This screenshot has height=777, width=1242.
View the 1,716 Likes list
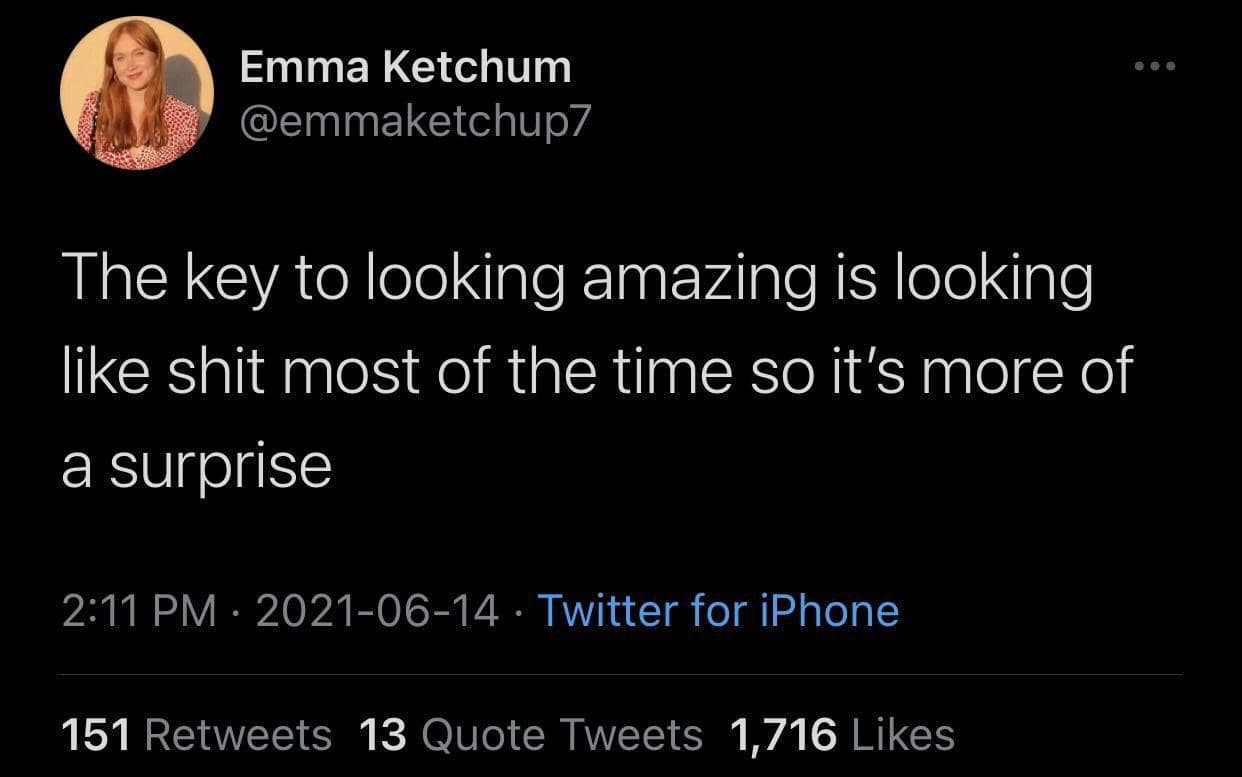[x=838, y=733]
